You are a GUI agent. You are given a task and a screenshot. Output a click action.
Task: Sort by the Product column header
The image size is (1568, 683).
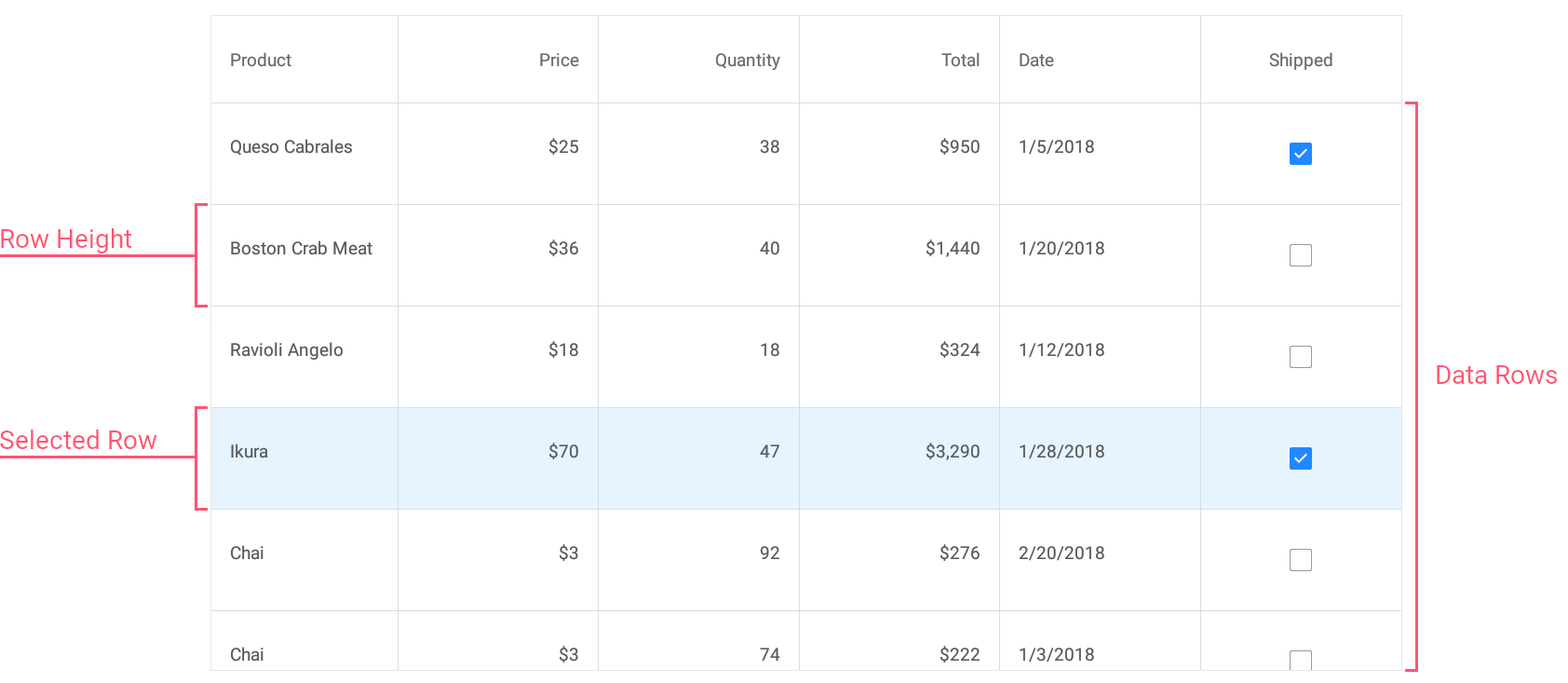[304, 60]
